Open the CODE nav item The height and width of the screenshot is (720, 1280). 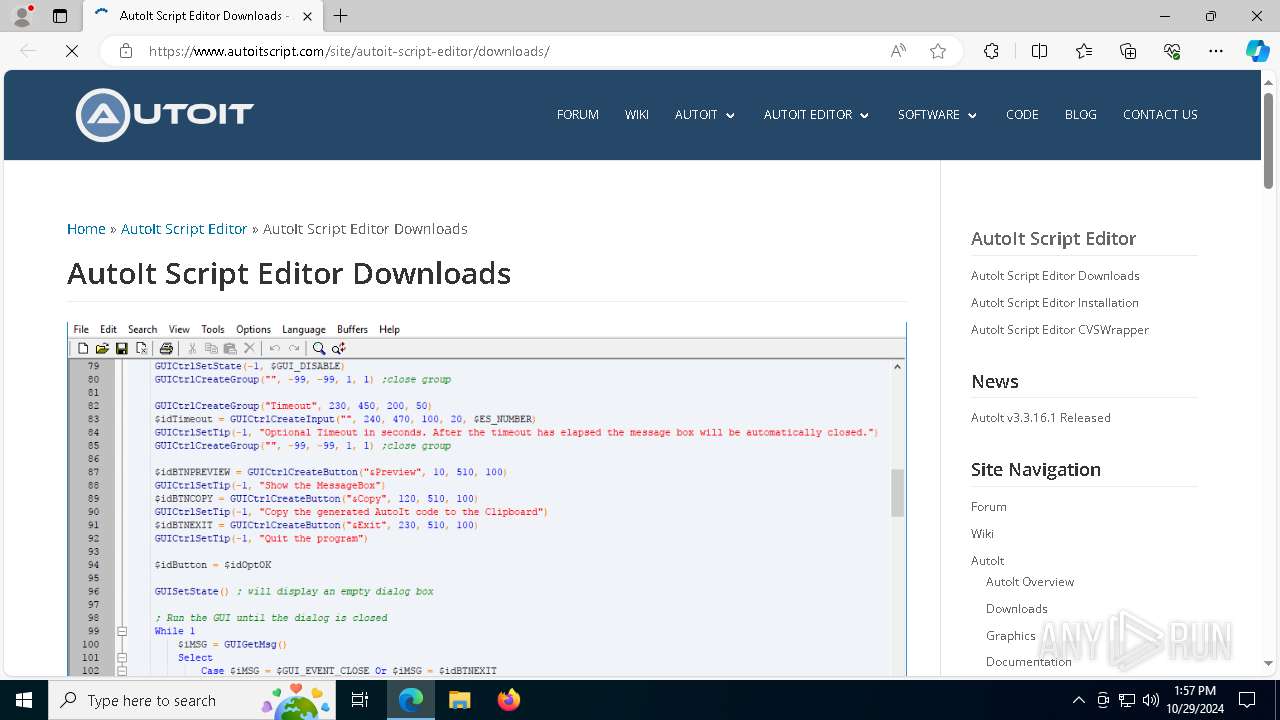[1022, 115]
